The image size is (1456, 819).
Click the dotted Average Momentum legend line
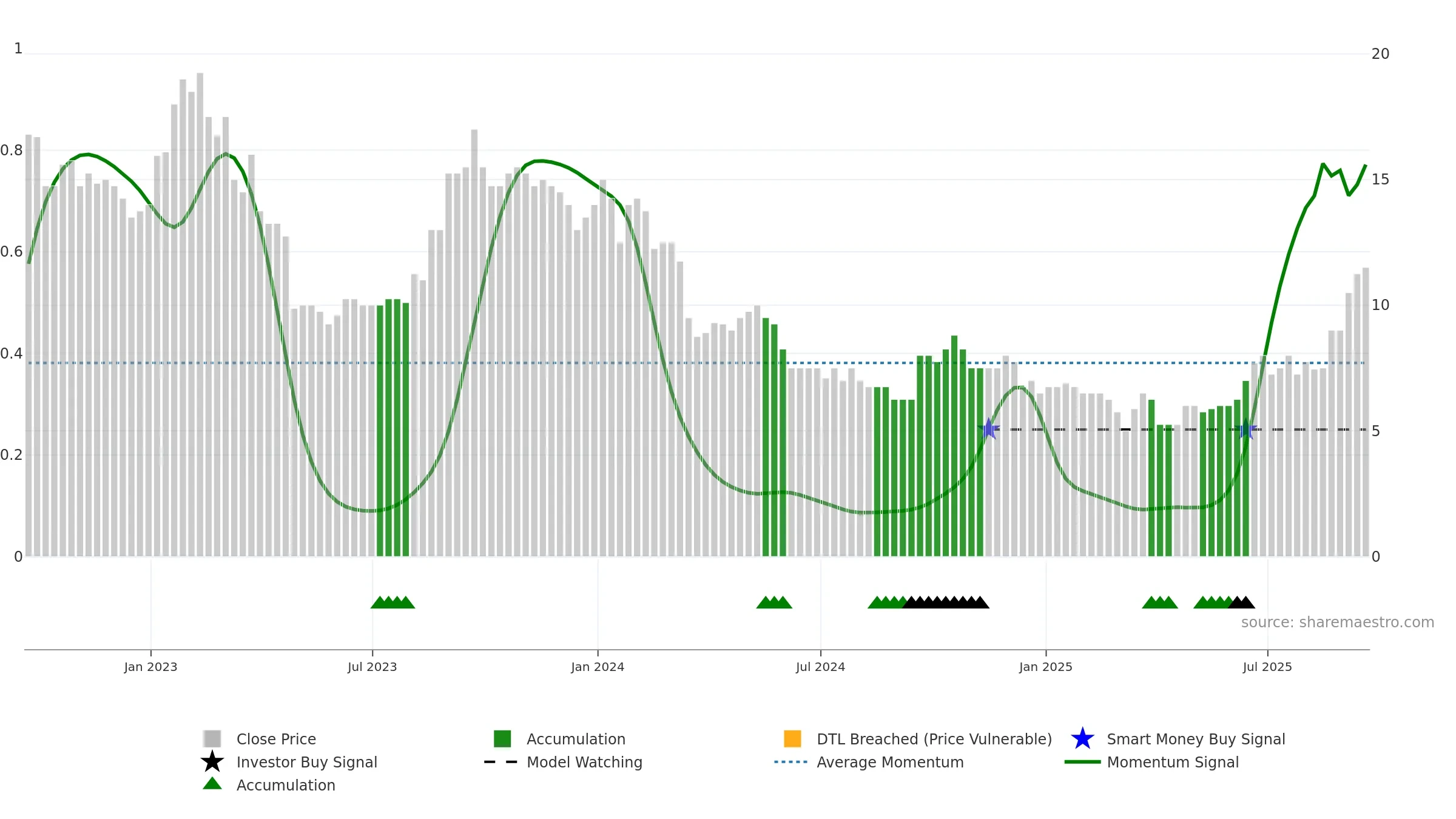[x=791, y=762]
